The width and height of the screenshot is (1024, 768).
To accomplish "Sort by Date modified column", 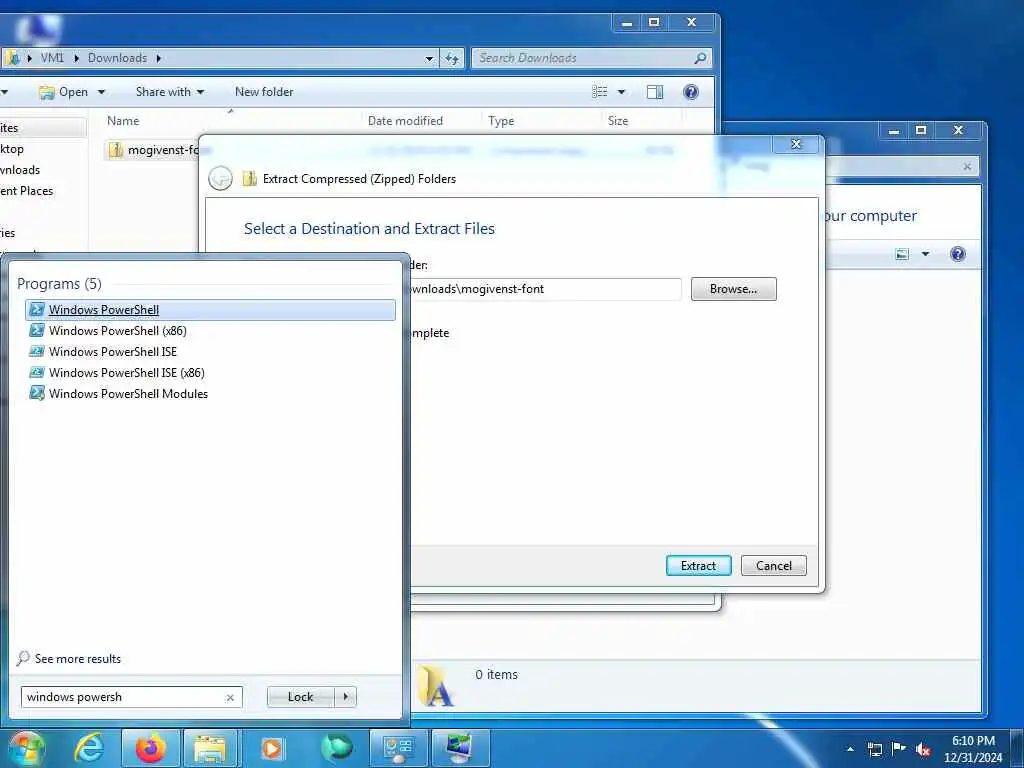I will 405,121.
